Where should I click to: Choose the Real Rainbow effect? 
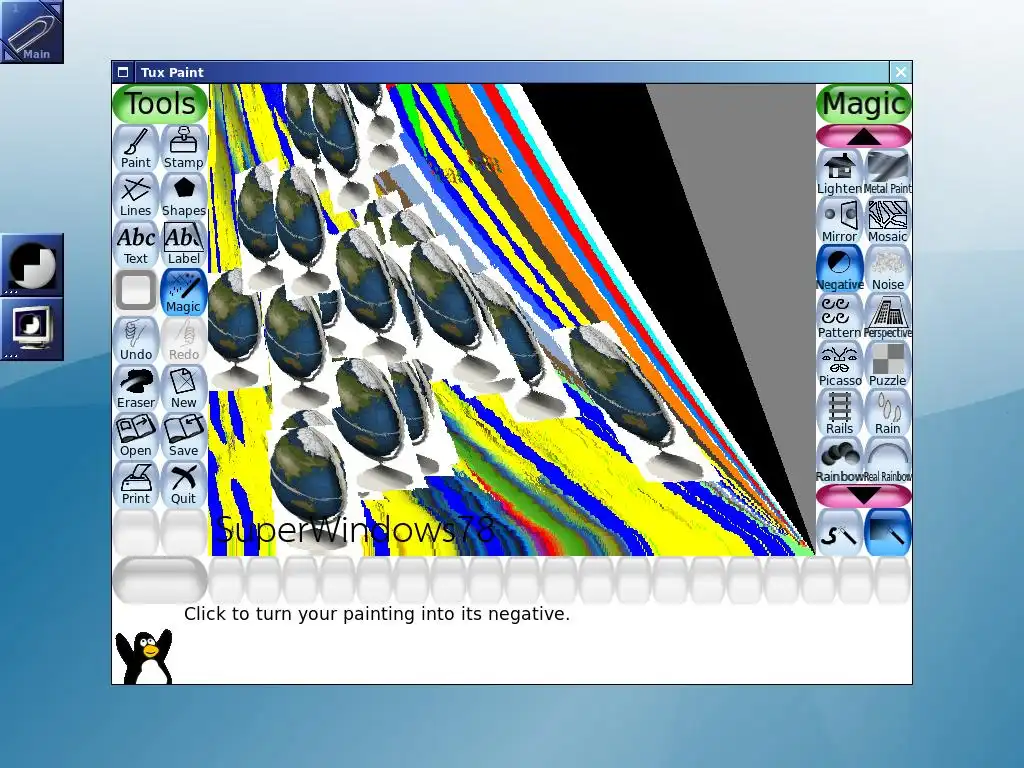(888, 461)
